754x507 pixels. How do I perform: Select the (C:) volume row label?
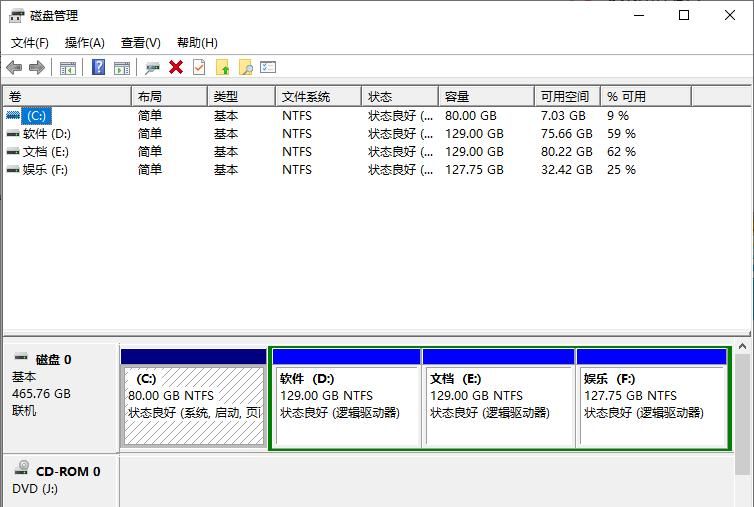click(x=36, y=116)
